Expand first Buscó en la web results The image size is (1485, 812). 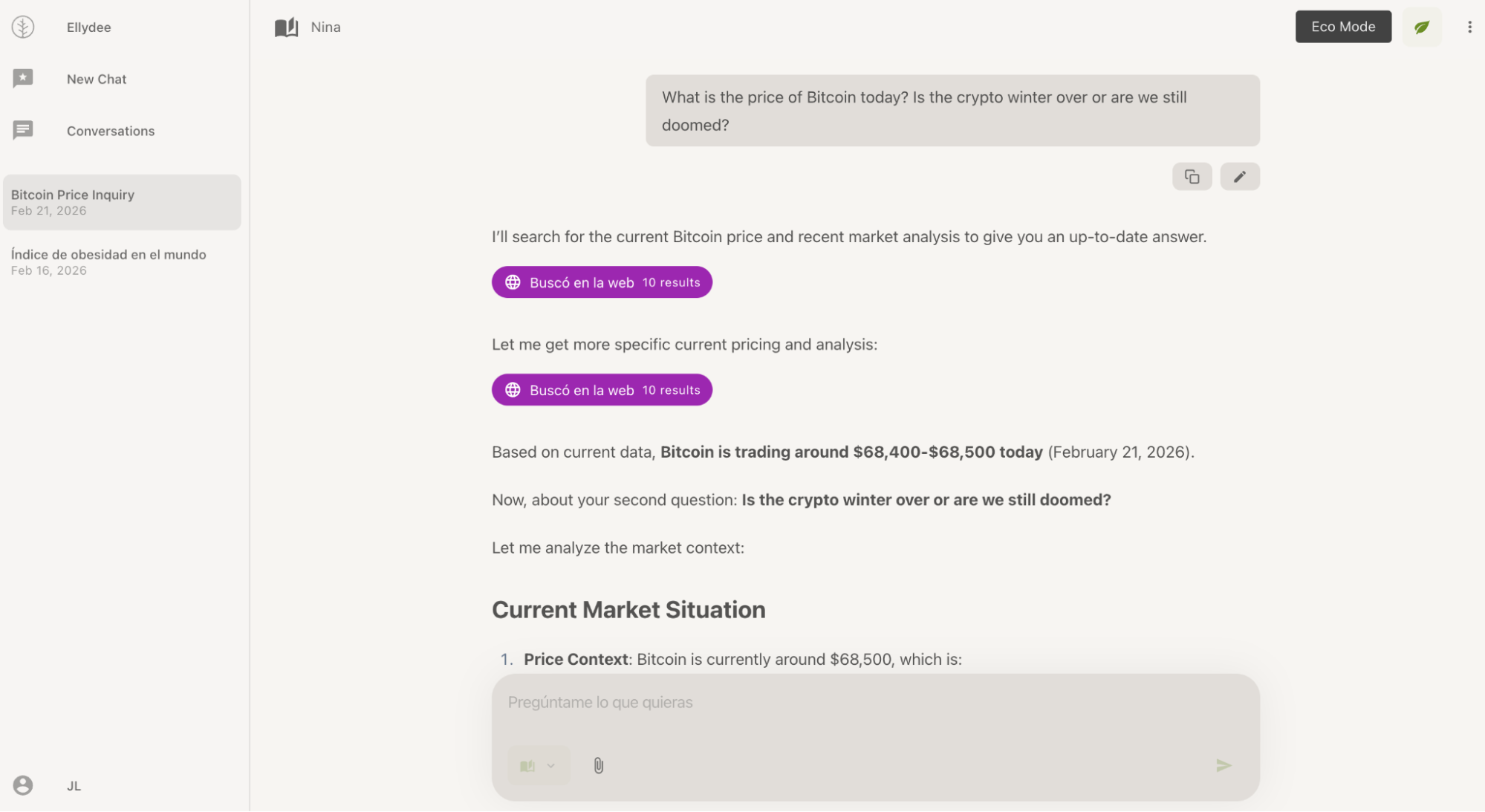pyautogui.click(x=602, y=282)
